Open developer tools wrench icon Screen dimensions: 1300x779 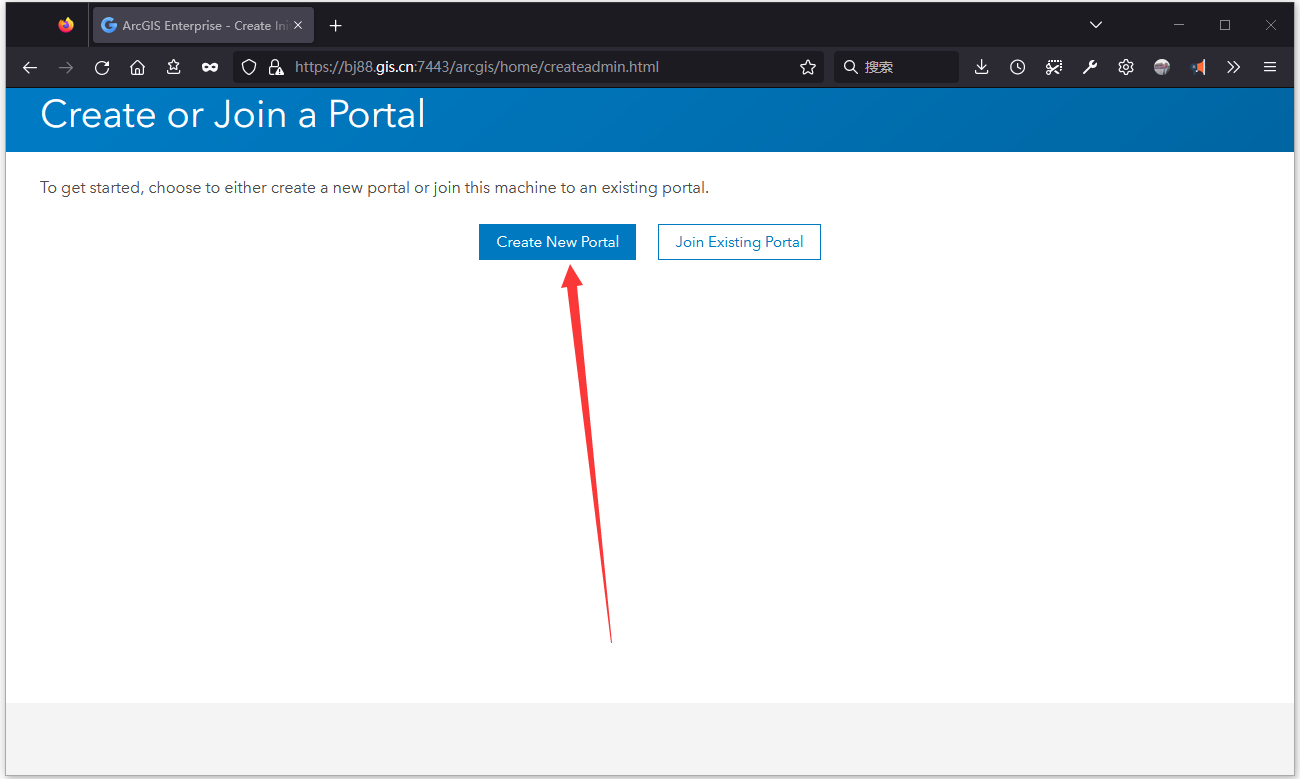[1090, 67]
